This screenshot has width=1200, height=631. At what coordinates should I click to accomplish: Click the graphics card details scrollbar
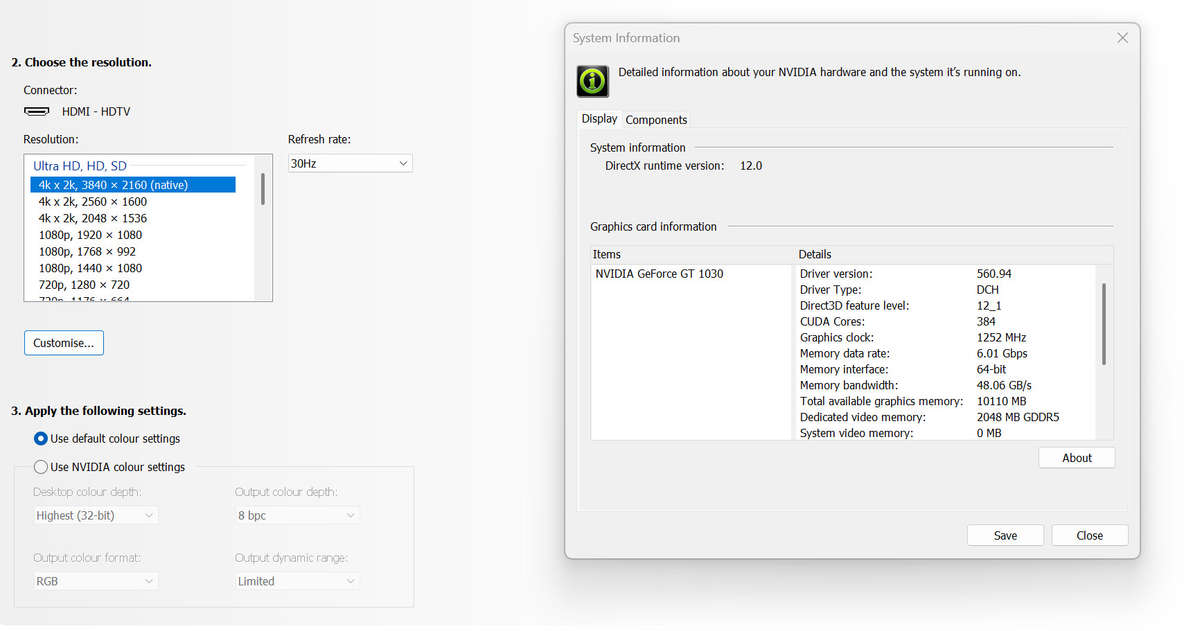pyautogui.click(x=1104, y=324)
